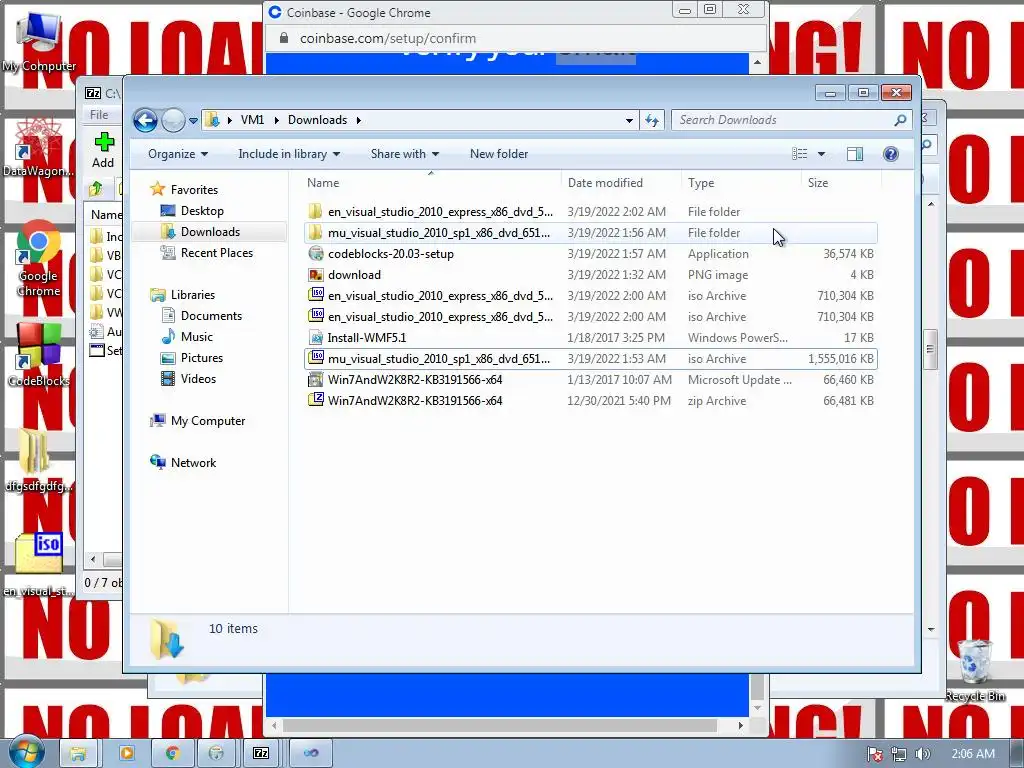The image size is (1024, 768).
Task: Select Favorites in the navigation pane
Action: (x=194, y=190)
